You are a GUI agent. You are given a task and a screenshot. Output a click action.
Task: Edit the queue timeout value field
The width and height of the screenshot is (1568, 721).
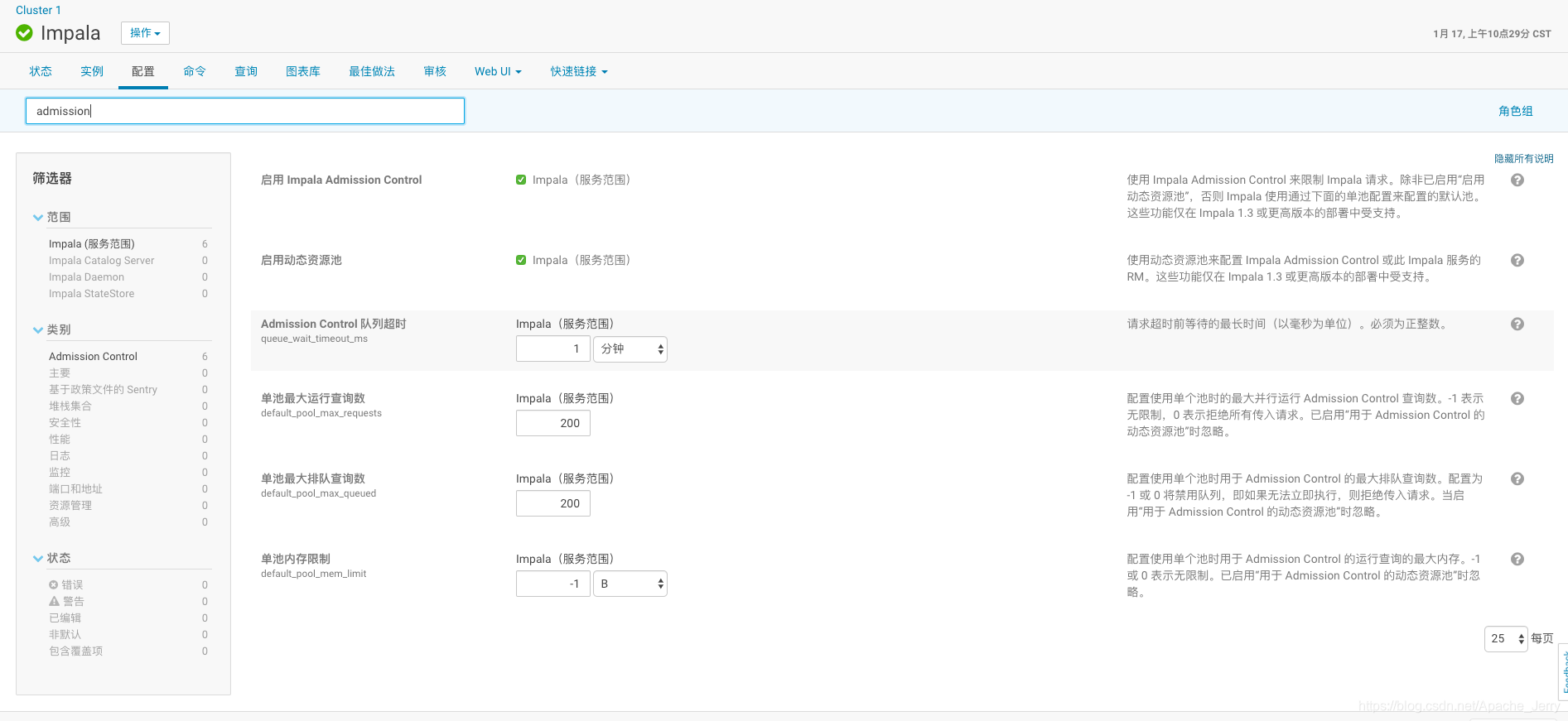(553, 348)
